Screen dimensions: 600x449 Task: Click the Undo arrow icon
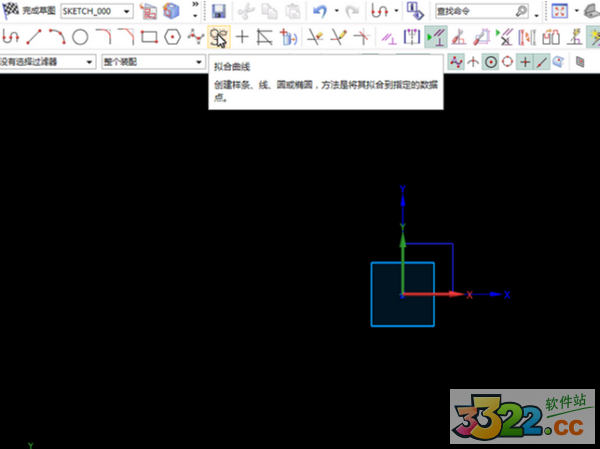(x=319, y=11)
